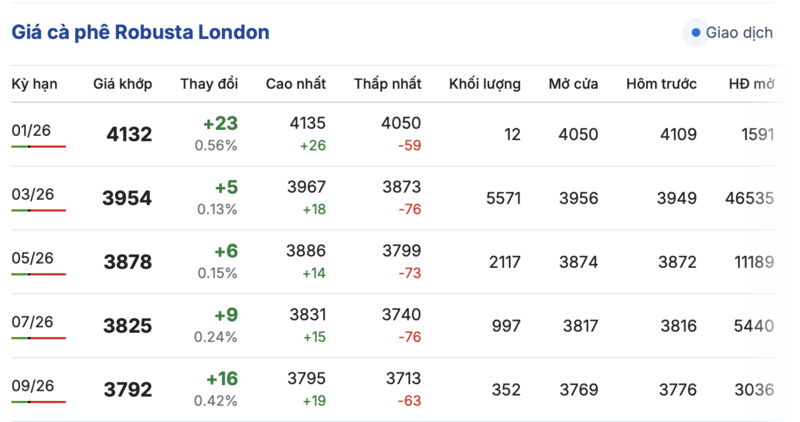
Task: Sort by the Giá khớp column header
Action: (x=123, y=84)
